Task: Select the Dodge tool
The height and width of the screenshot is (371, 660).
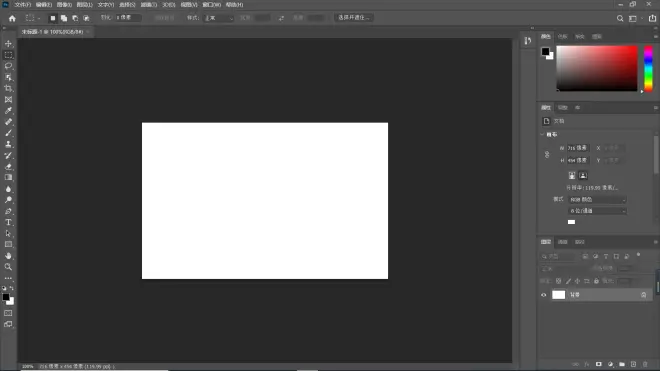Action: 8,200
